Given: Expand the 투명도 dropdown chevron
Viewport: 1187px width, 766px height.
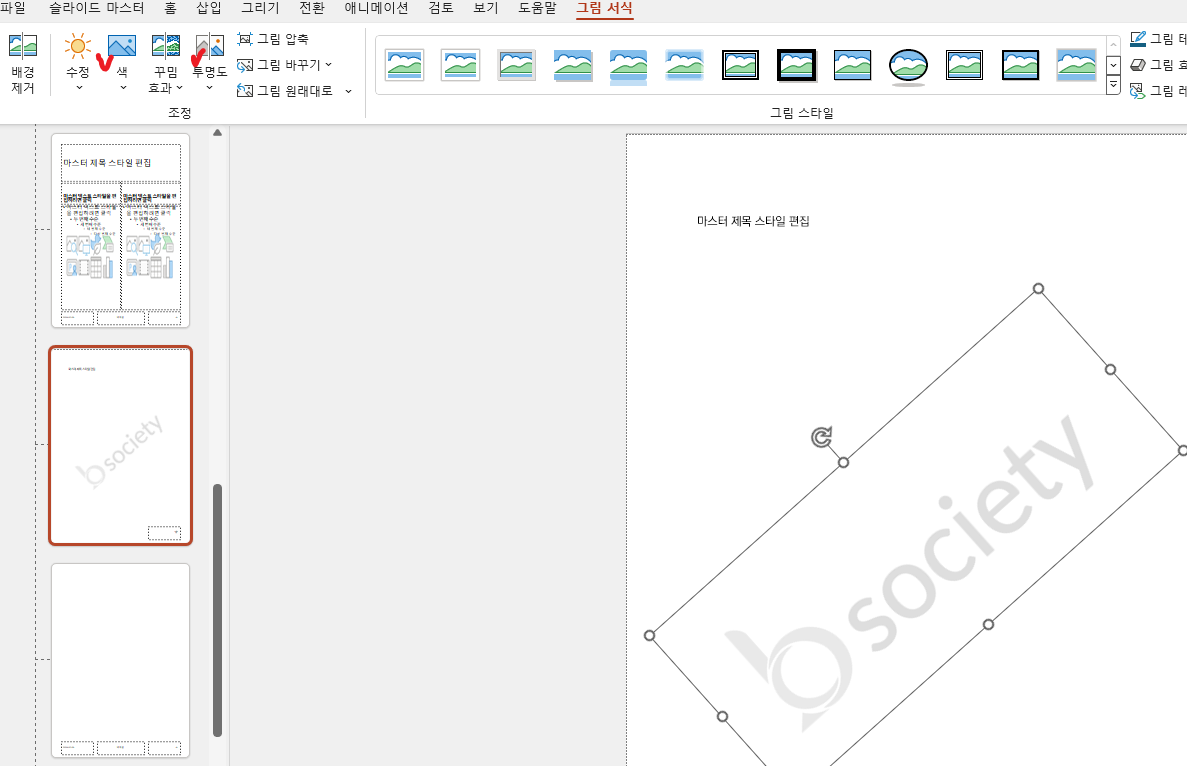Looking at the screenshot, I should pyautogui.click(x=210, y=88).
